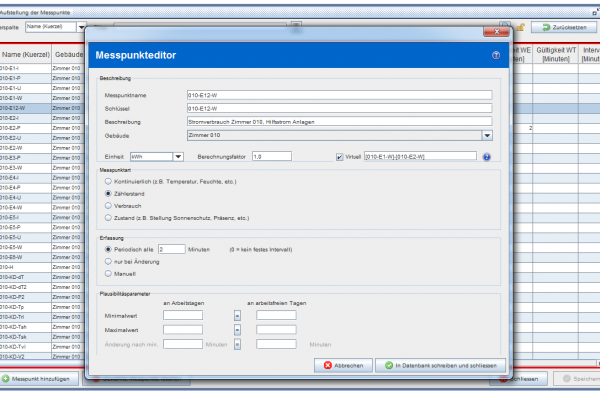
Task: Click Abbrechen to cancel editing
Action: (342, 366)
